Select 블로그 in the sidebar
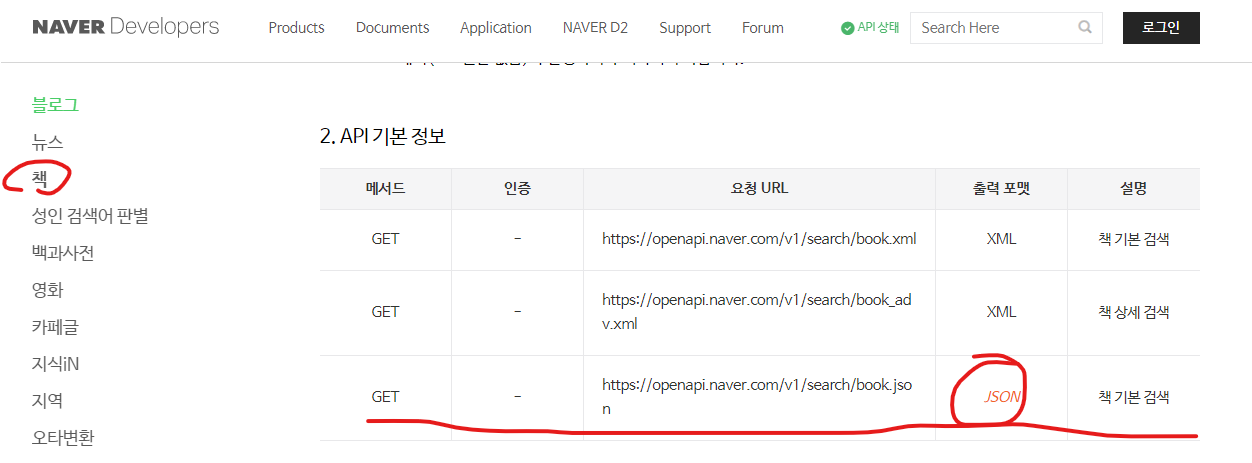The image size is (1252, 463). coord(55,105)
